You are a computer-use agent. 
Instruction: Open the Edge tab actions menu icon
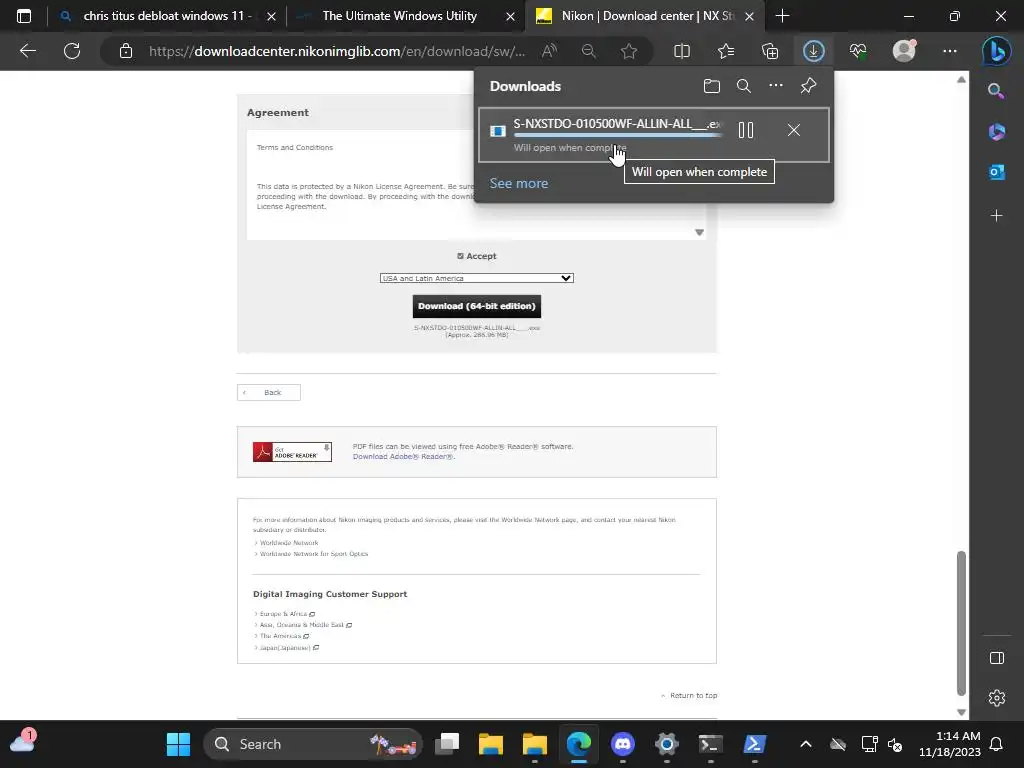tap(24, 16)
